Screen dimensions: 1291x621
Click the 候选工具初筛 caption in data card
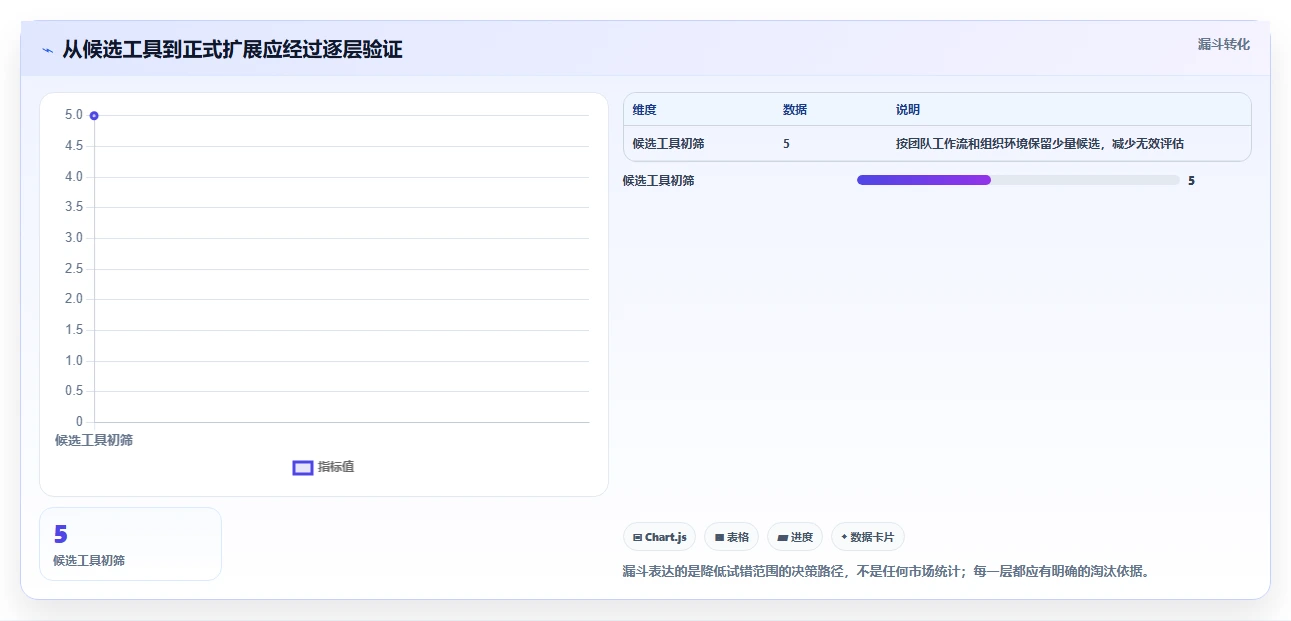[89, 561]
